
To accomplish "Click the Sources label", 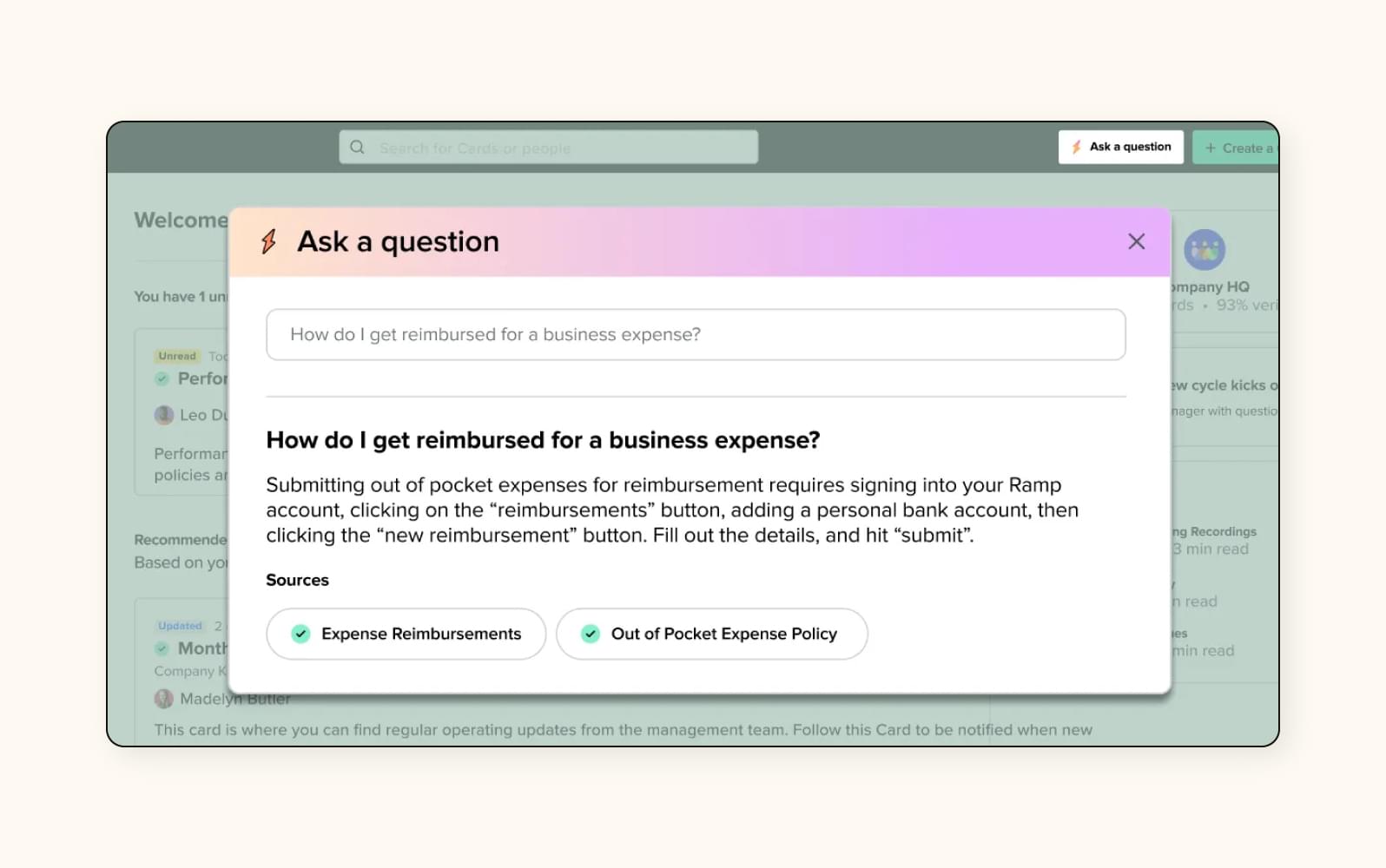I will (297, 580).
